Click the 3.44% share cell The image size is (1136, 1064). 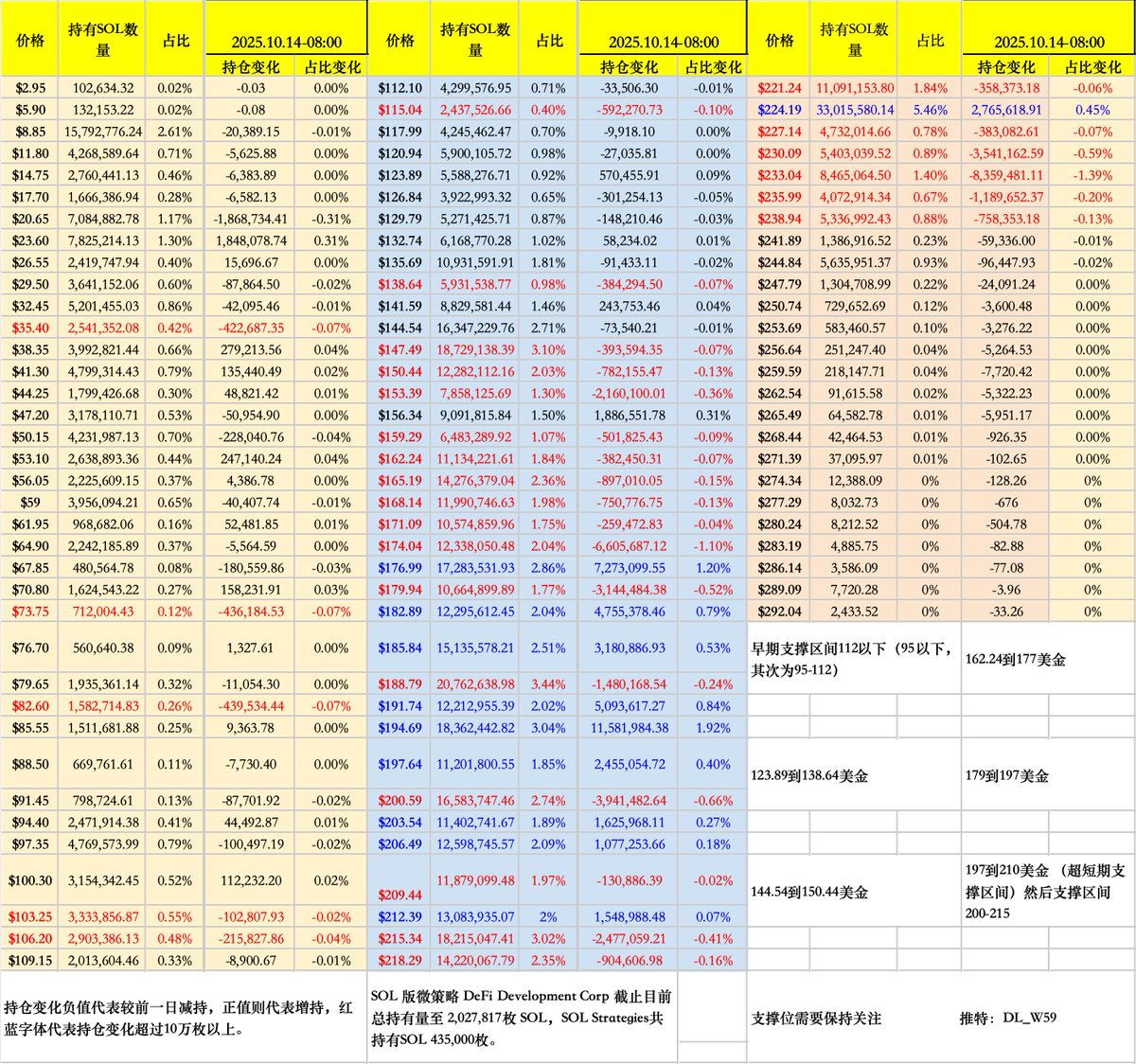549,683
